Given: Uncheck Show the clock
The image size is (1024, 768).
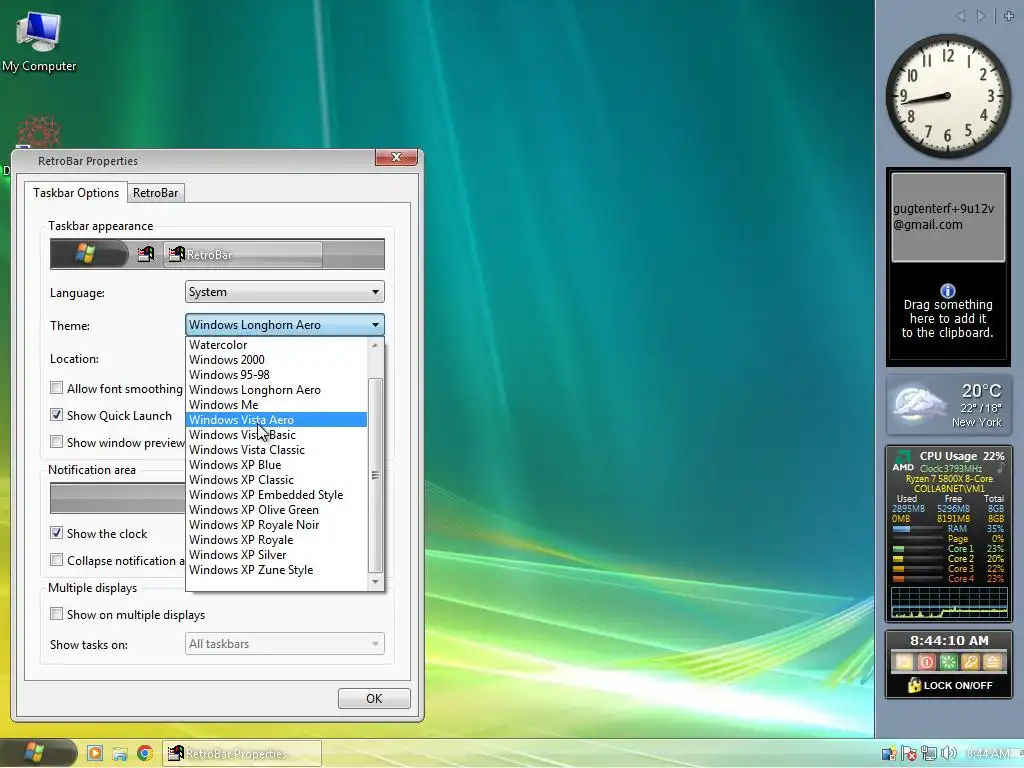Looking at the screenshot, I should point(57,533).
